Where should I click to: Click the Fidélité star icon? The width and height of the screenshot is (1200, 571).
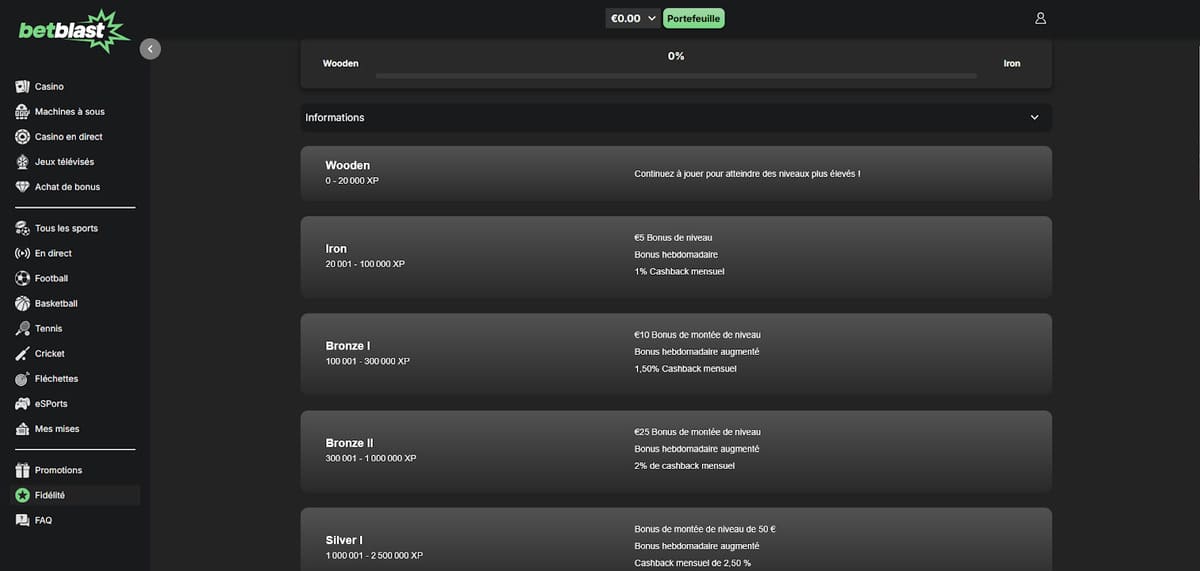click(x=23, y=495)
